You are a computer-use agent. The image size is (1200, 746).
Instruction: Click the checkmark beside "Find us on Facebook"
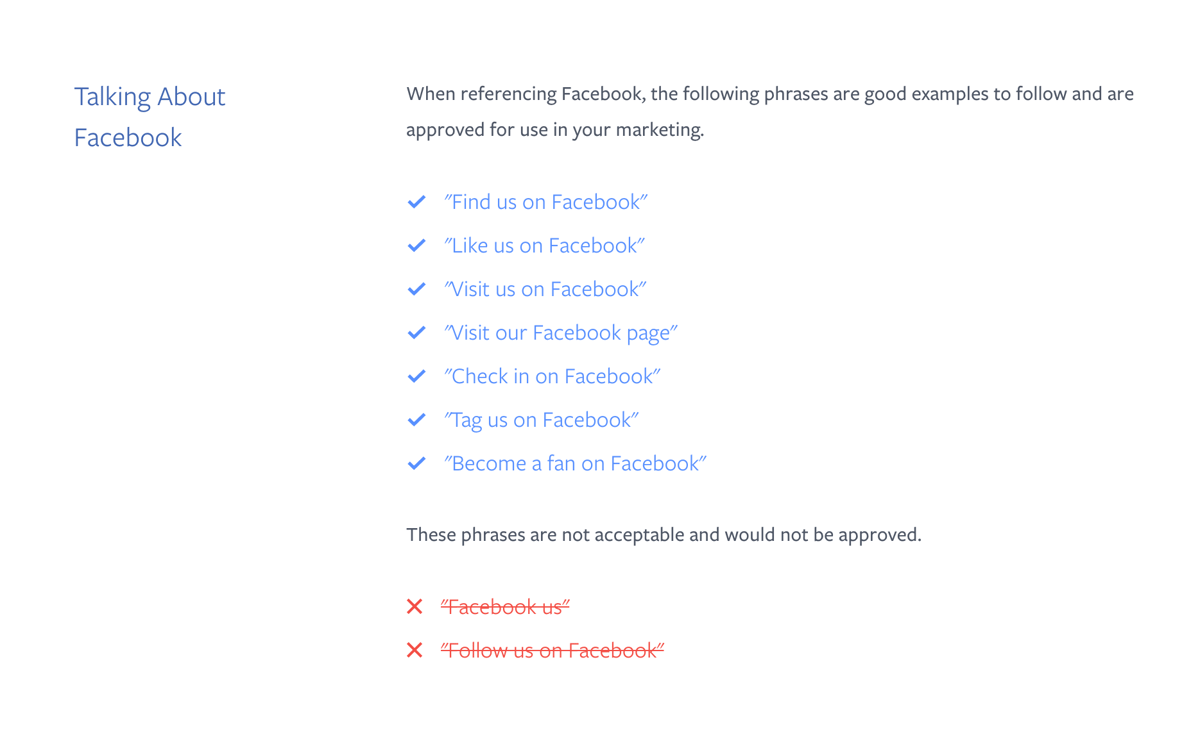point(417,202)
